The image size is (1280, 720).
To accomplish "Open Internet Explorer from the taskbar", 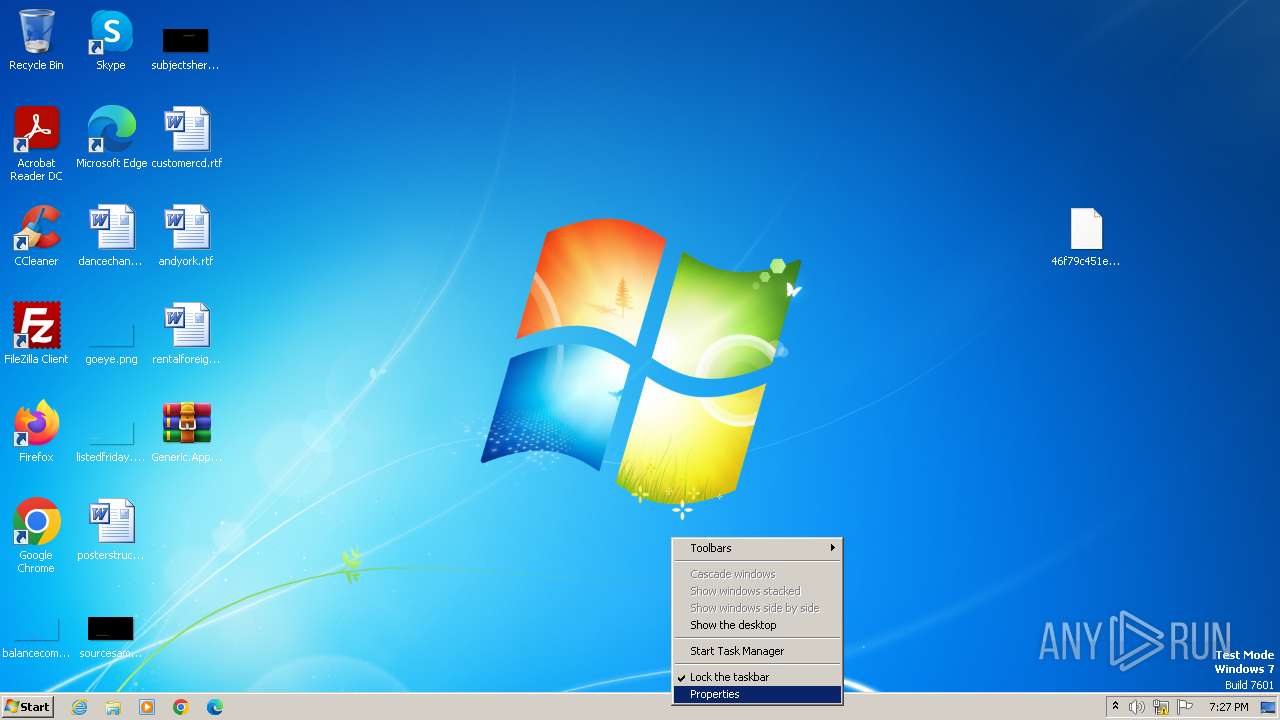I will pos(79,707).
